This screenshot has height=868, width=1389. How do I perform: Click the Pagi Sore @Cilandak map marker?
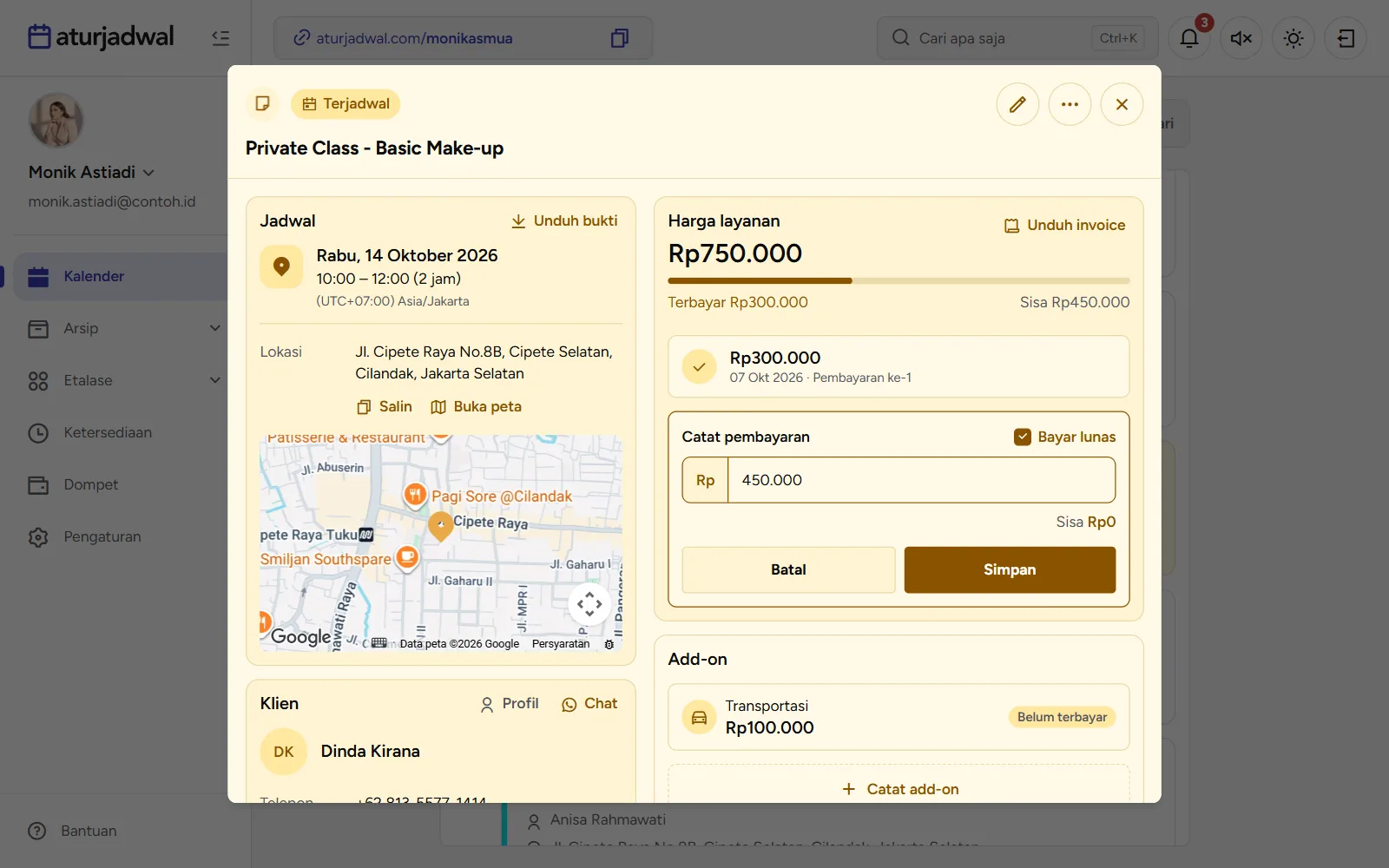(x=415, y=495)
